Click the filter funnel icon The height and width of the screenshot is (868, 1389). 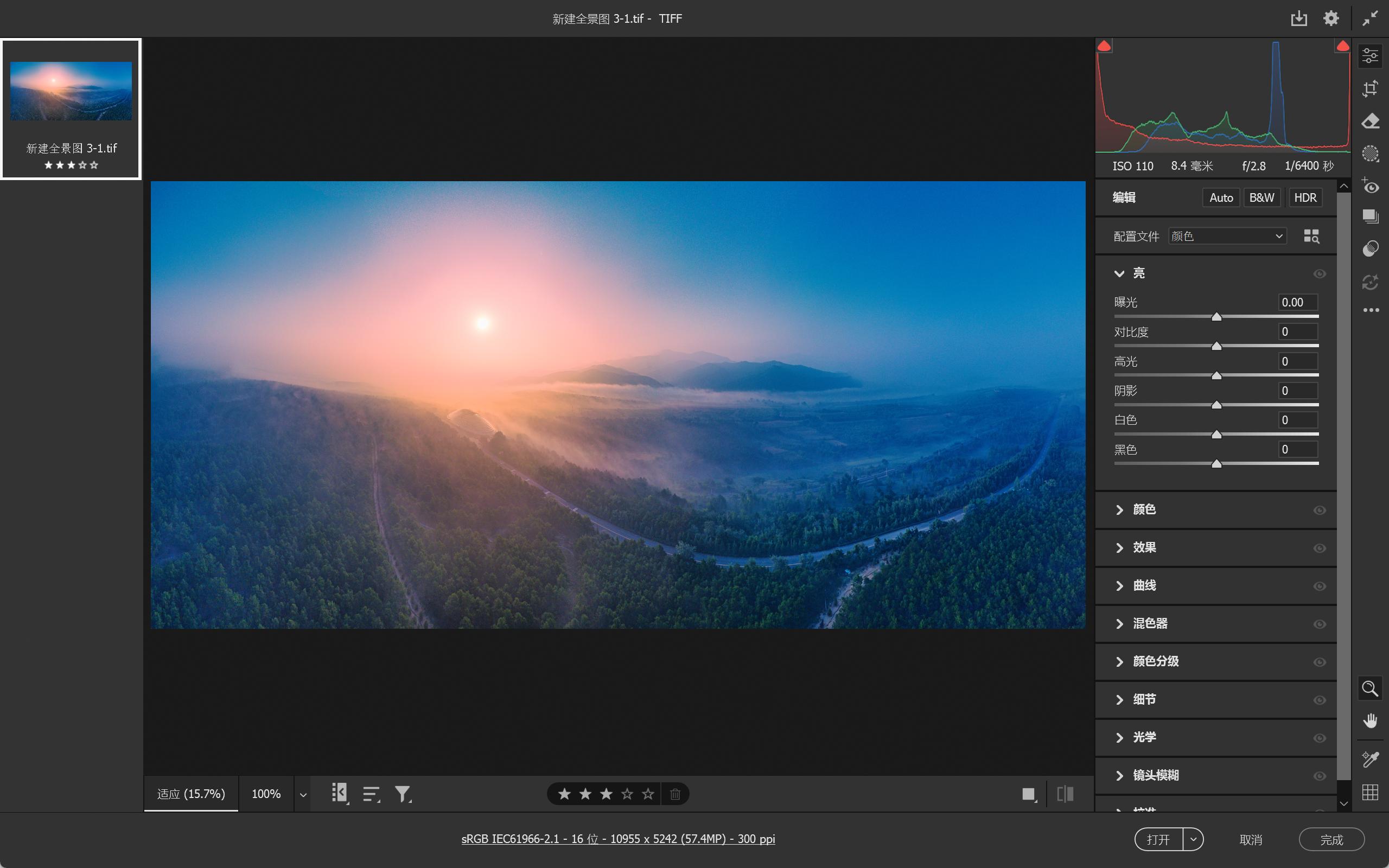point(403,794)
